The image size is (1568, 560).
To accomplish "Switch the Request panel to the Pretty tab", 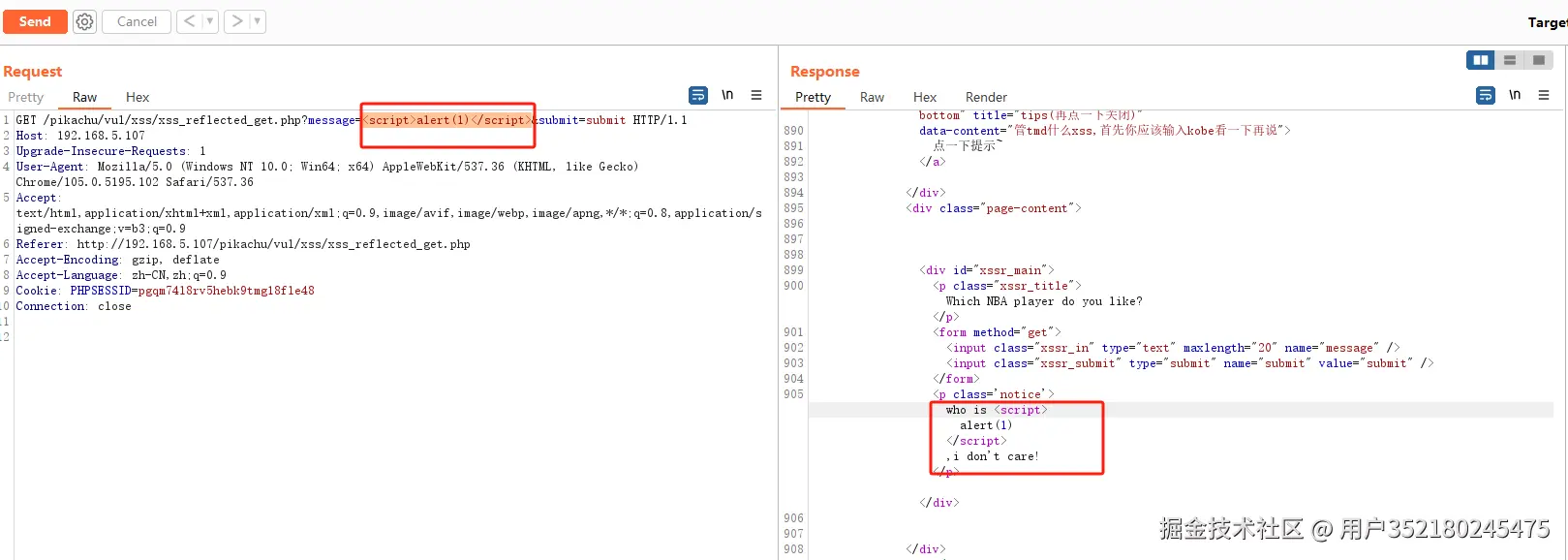I will point(26,97).
